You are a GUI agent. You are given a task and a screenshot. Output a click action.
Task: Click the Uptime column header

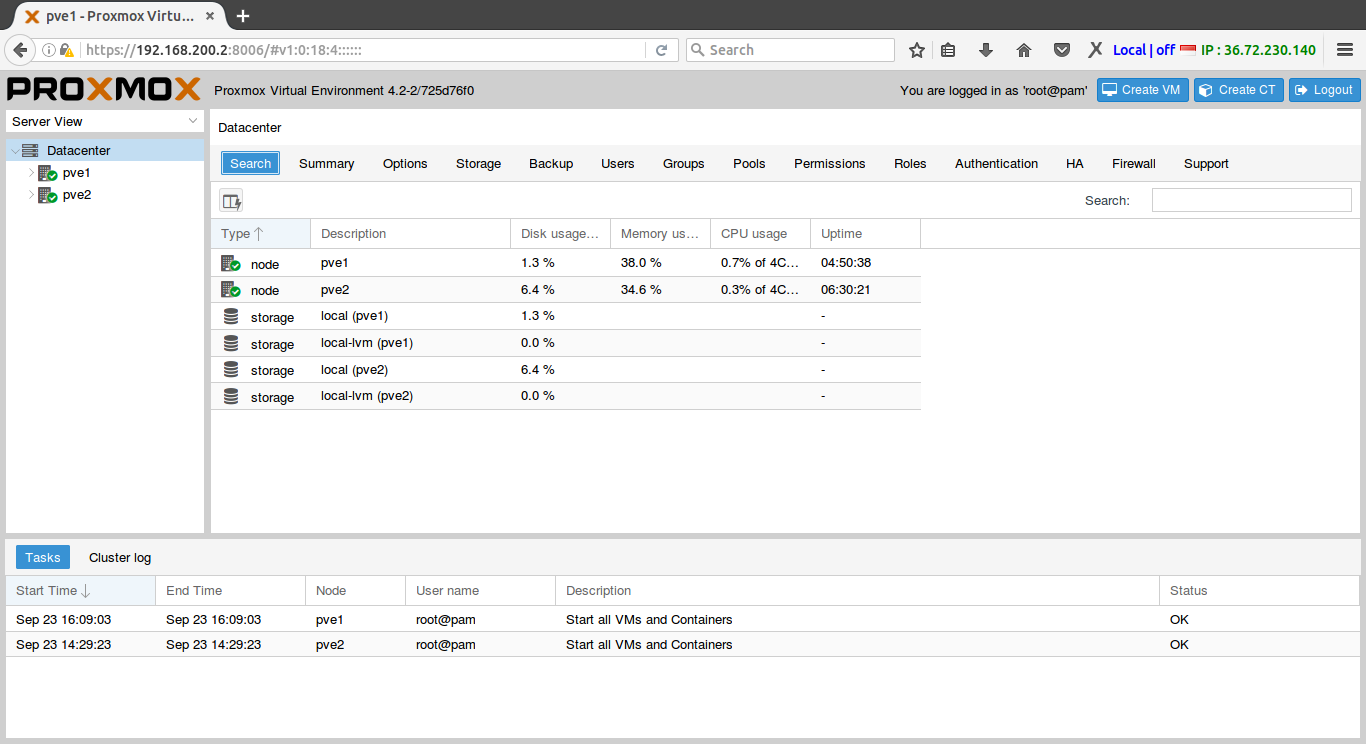tap(865, 234)
